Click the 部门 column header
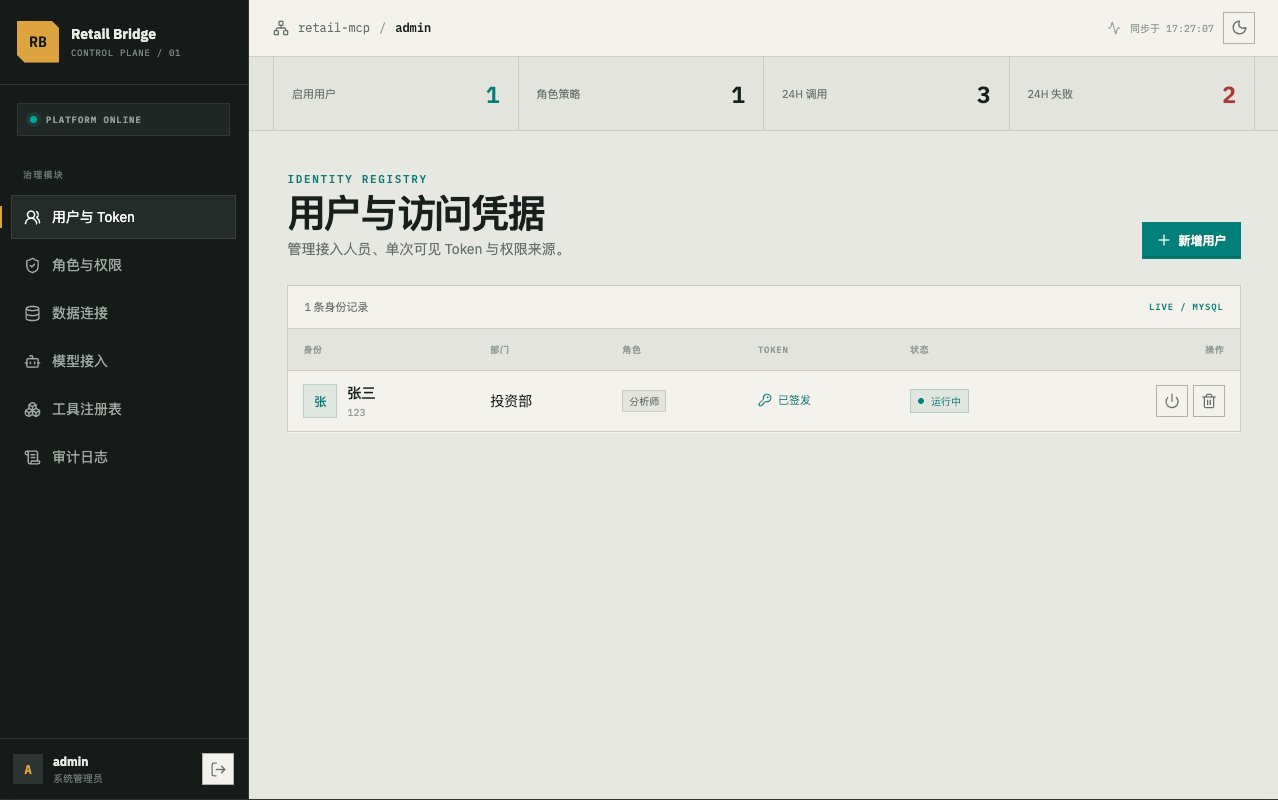Image resolution: width=1278 pixels, height=800 pixels. (500, 350)
